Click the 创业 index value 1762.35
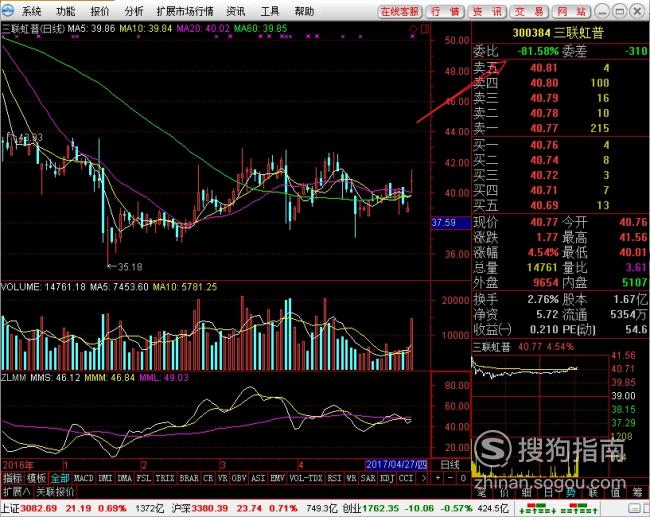Screen dimensions: 650x517 (381, 508)
